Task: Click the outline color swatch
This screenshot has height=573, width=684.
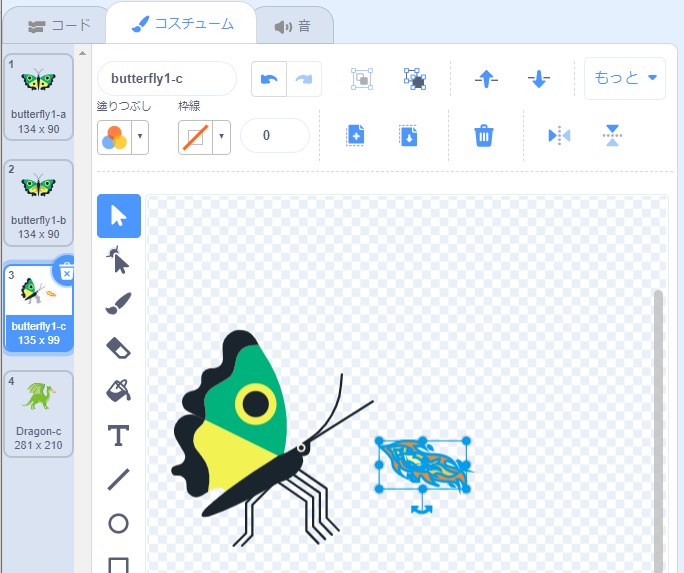Action: [195, 137]
